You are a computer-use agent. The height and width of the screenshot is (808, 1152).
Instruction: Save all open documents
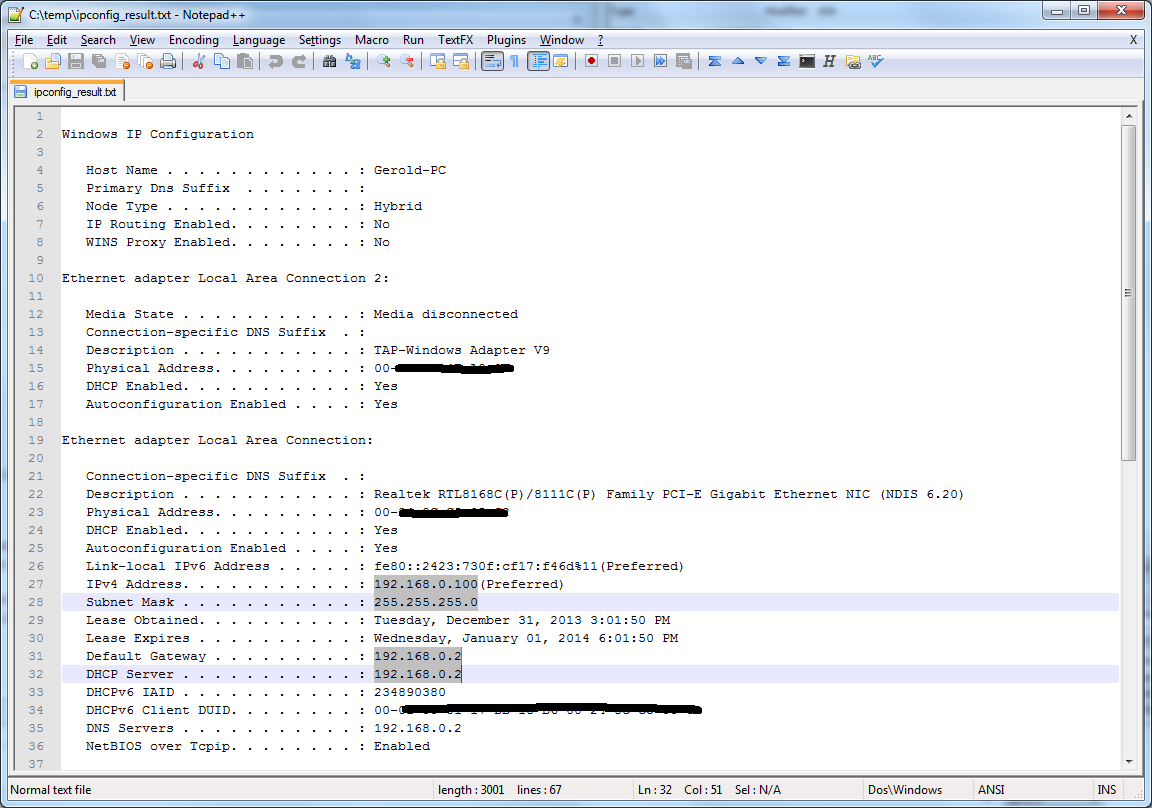tap(97, 61)
